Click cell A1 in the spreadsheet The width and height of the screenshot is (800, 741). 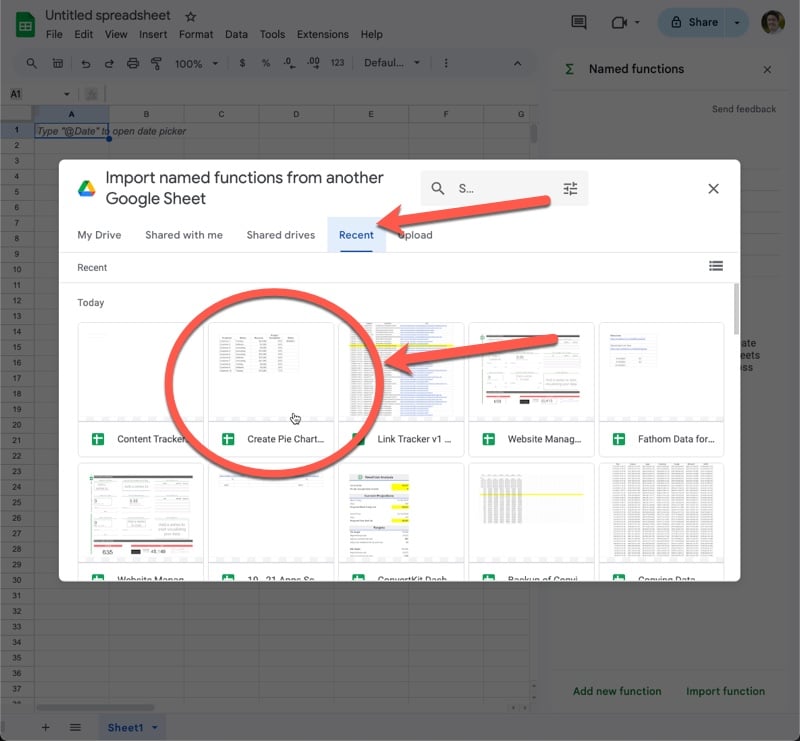(71, 131)
